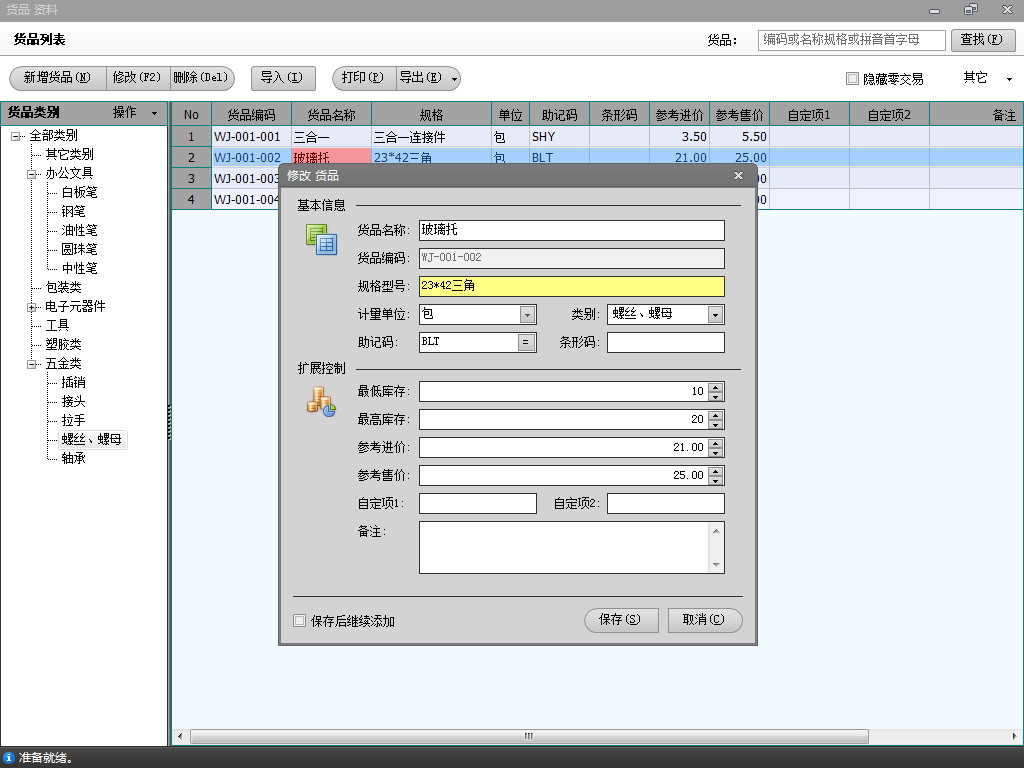Click the 取消(C) button
Image resolution: width=1024 pixels, height=768 pixels.
(x=705, y=620)
